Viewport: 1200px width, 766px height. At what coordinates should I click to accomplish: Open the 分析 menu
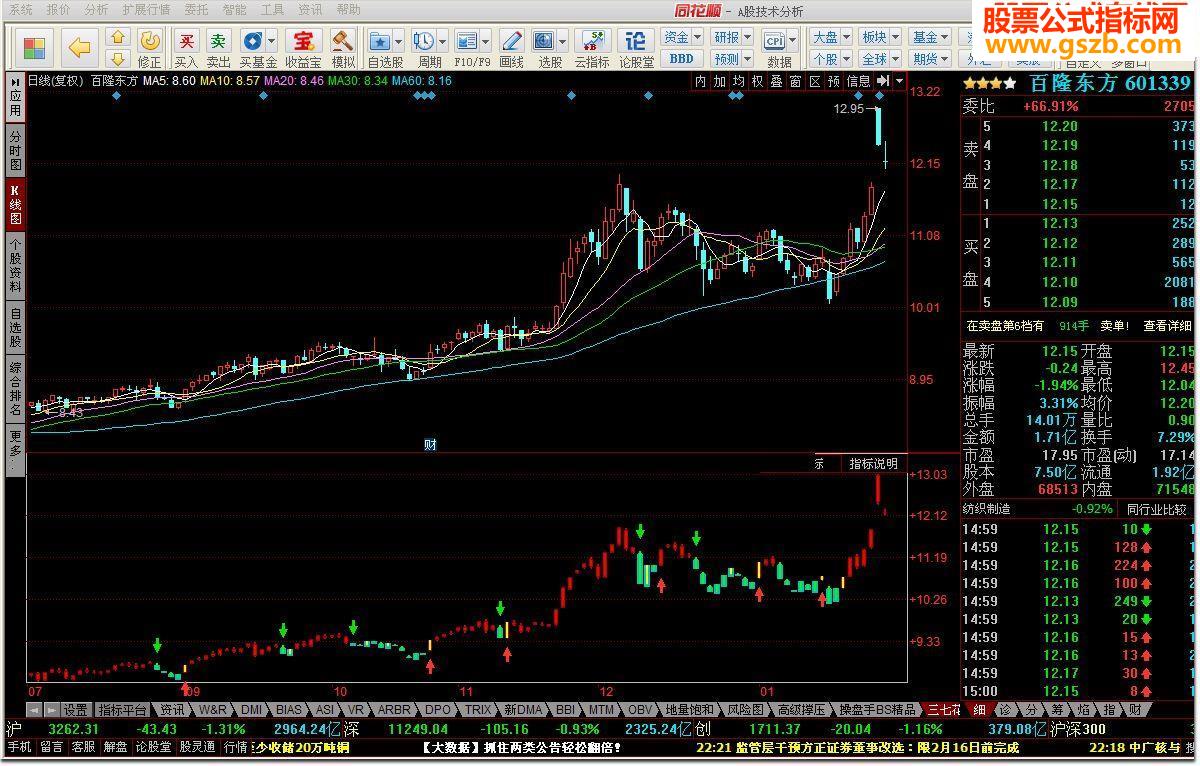pos(97,10)
